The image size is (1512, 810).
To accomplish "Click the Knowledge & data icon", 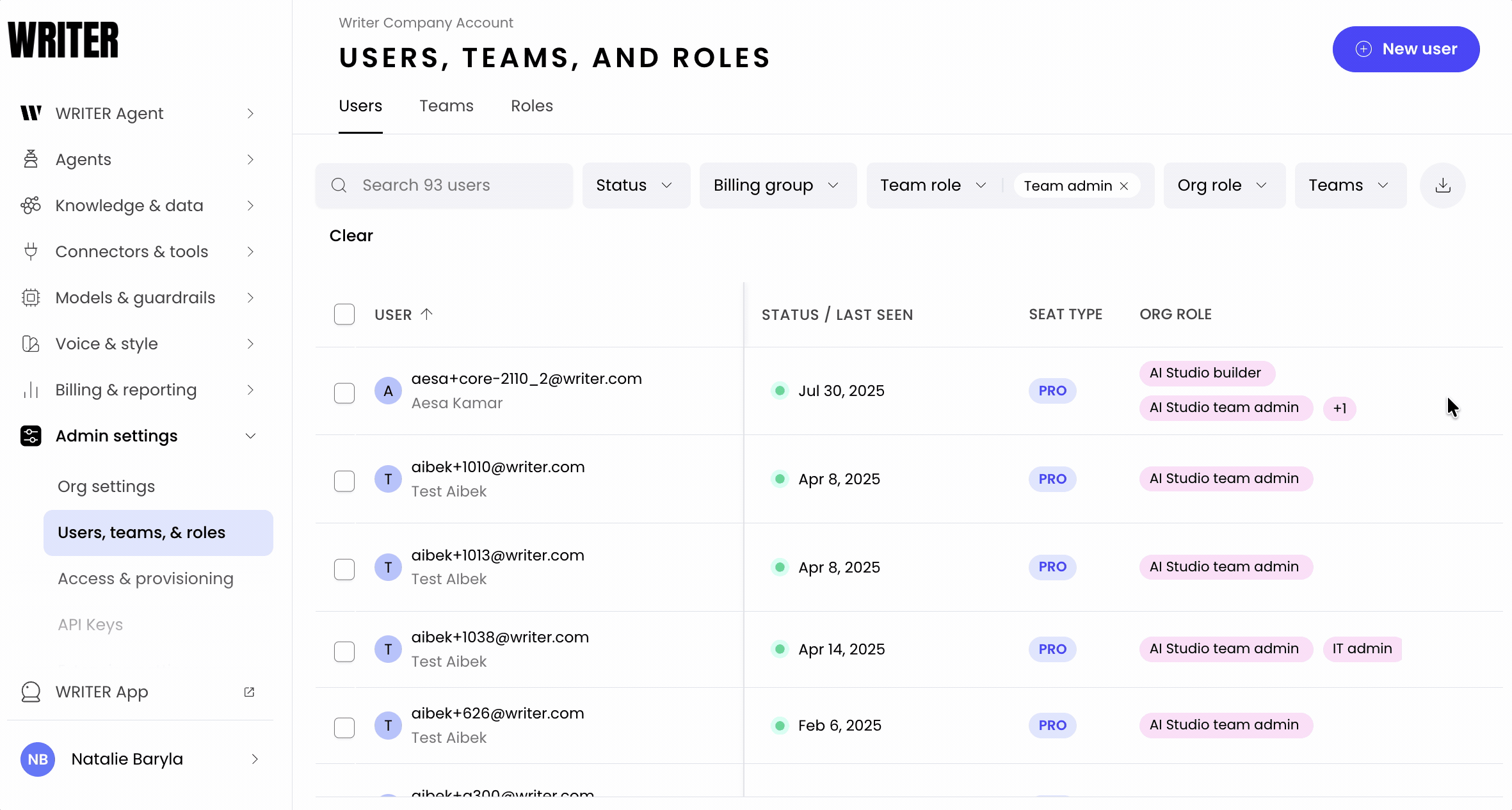I will click(31, 205).
